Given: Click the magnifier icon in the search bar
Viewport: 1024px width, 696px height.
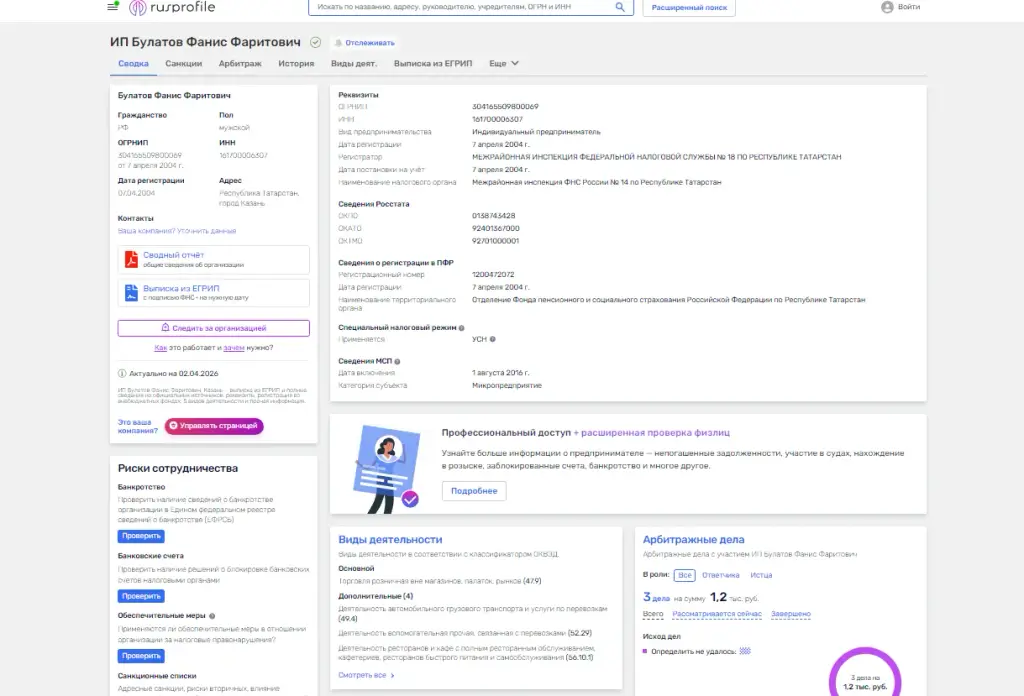Looking at the screenshot, I should coord(620,7).
